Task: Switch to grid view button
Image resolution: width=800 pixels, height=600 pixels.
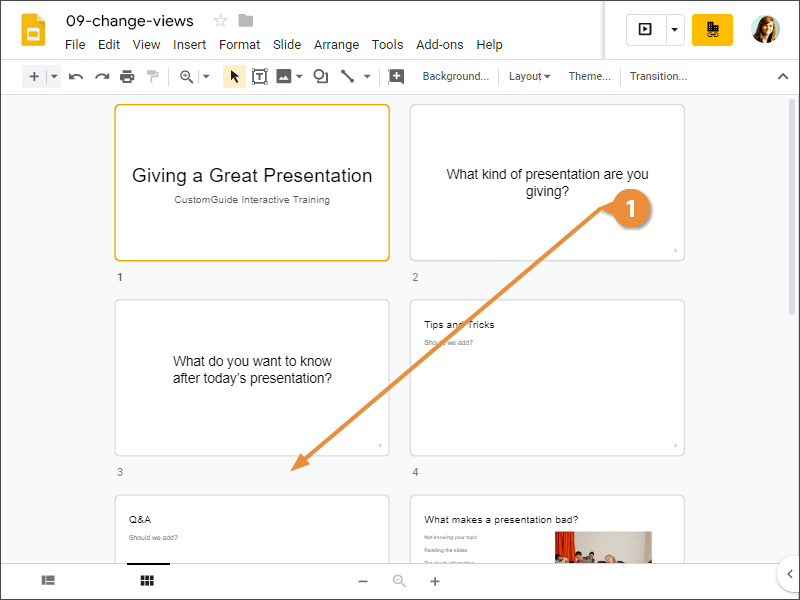Action: (147, 580)
